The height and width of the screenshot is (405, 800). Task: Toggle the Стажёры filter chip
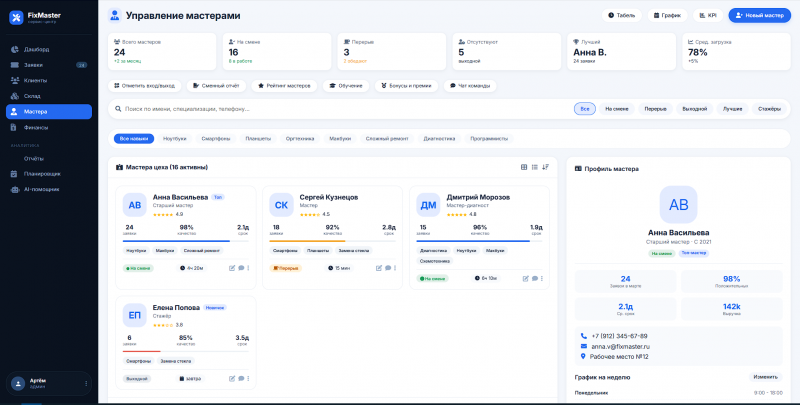[x=769, y=109]
